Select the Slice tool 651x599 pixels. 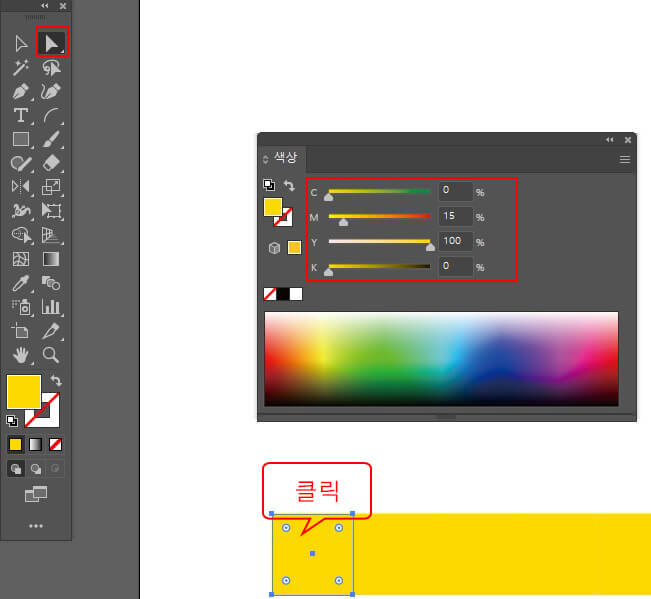click(x=51, y=331)
